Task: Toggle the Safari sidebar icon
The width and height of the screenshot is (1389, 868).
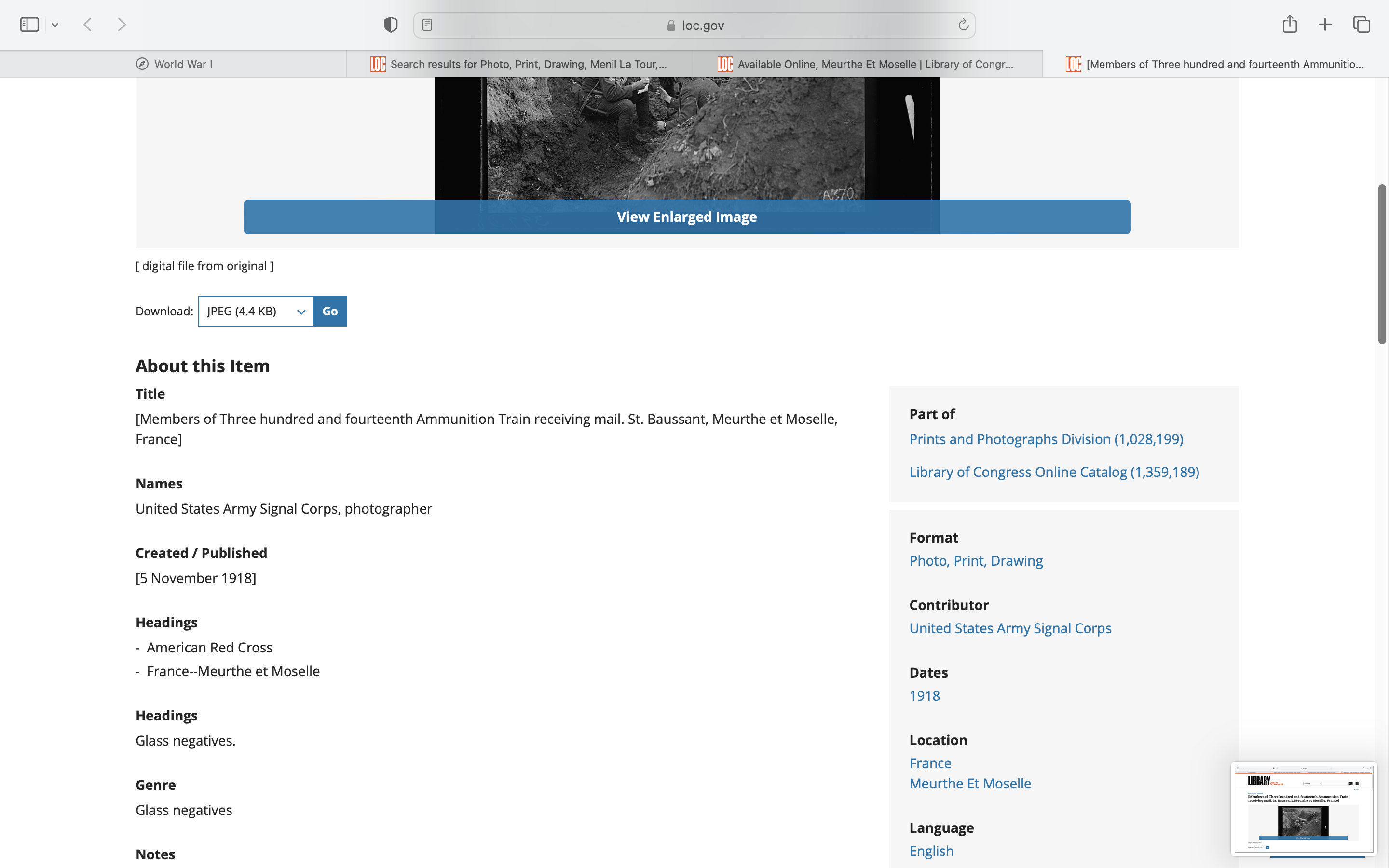Action: pos(29,25)
